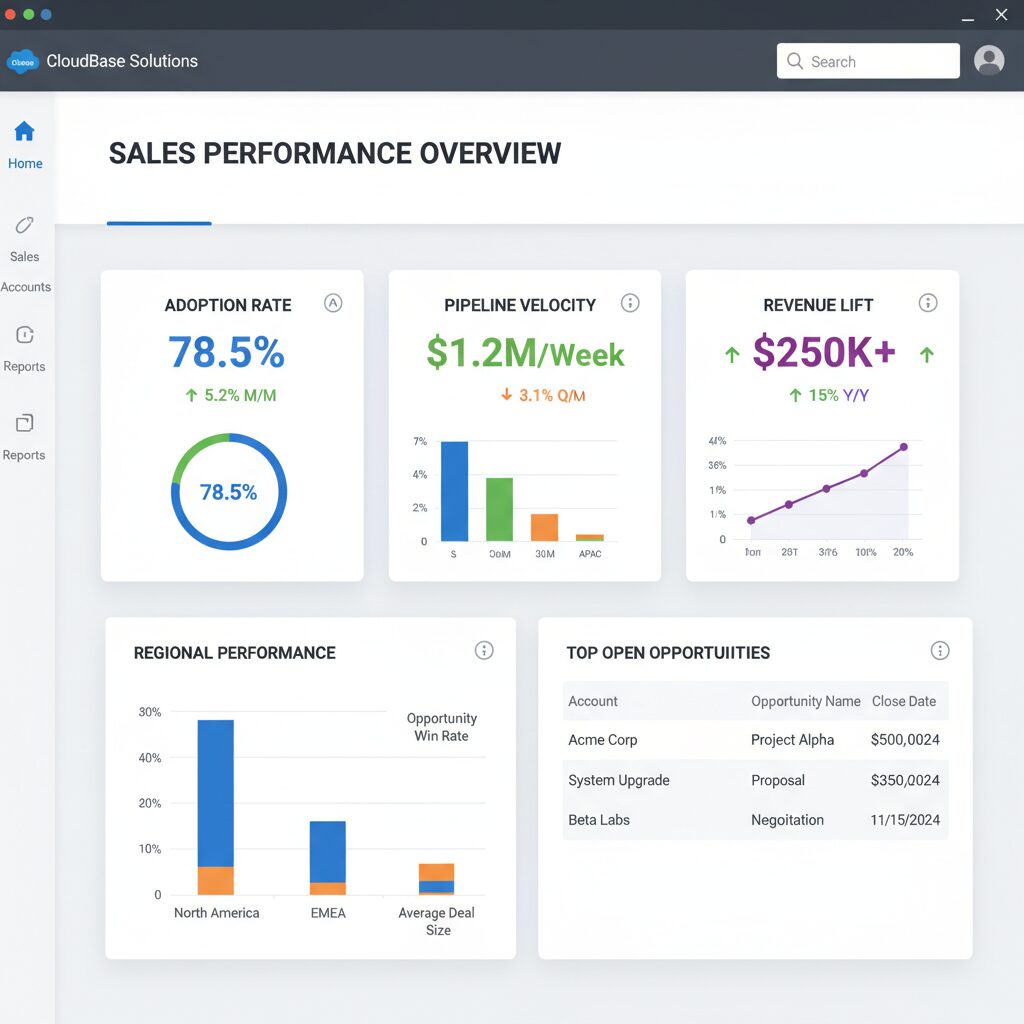Click the Adoption Rate card circle icon
Screen dimensions: 1024x1024
point(333,303)
